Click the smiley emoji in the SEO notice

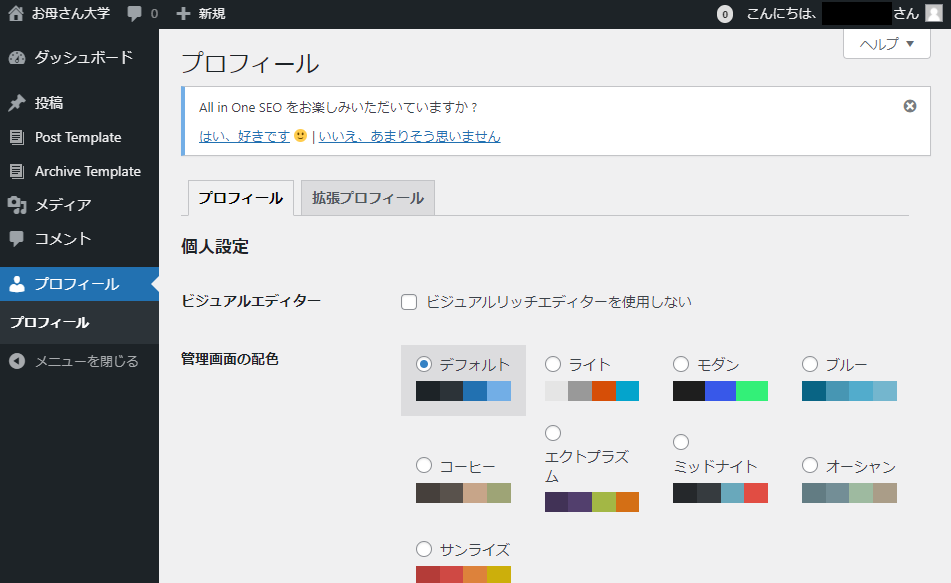coord(300,135)
